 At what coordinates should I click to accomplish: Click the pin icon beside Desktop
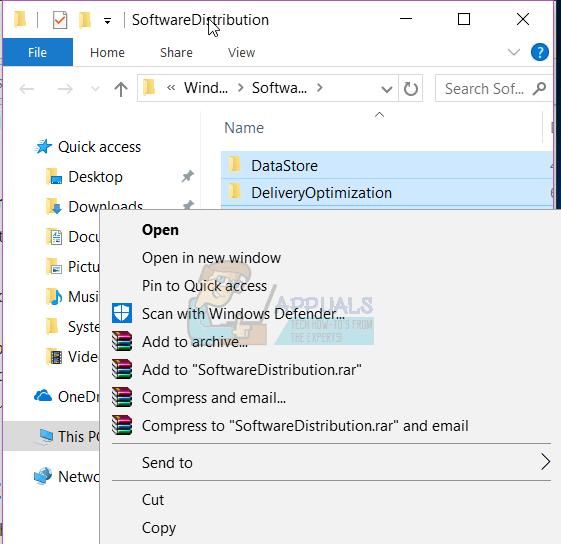click(x=187, y=176)
